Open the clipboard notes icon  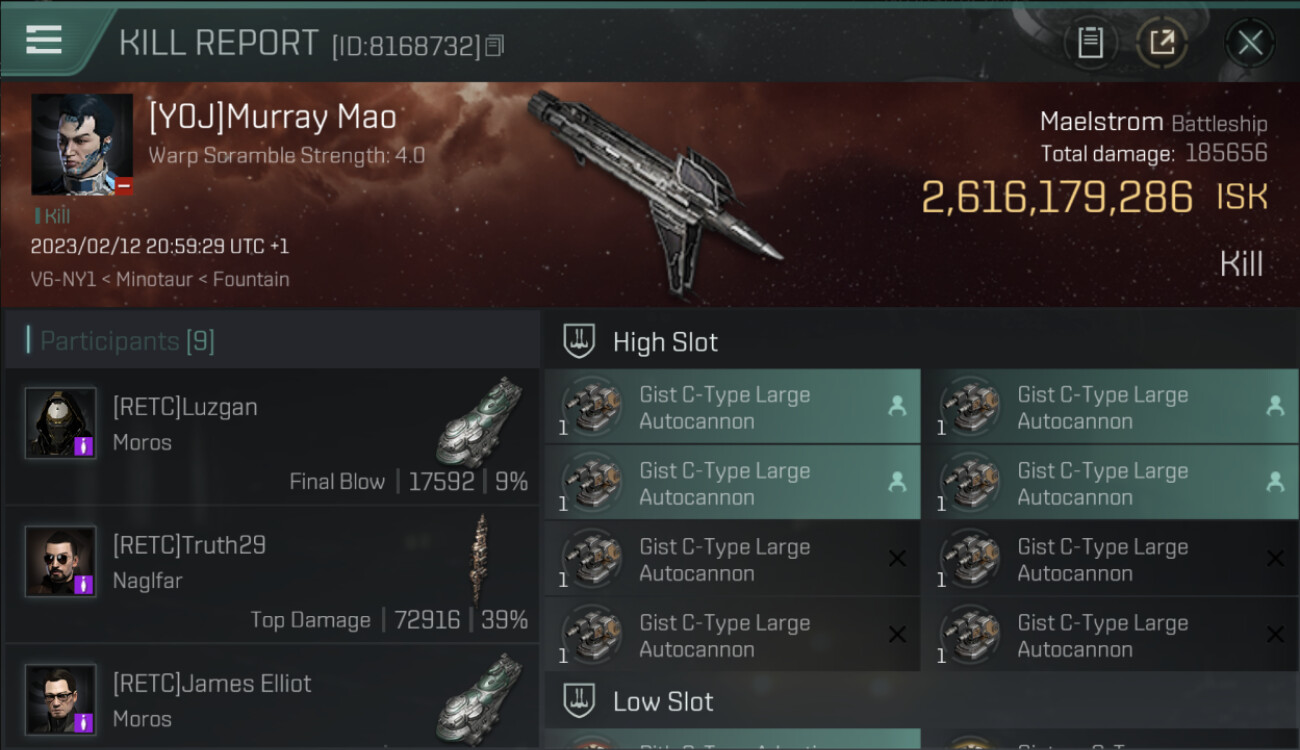[x=1090, y=42]
